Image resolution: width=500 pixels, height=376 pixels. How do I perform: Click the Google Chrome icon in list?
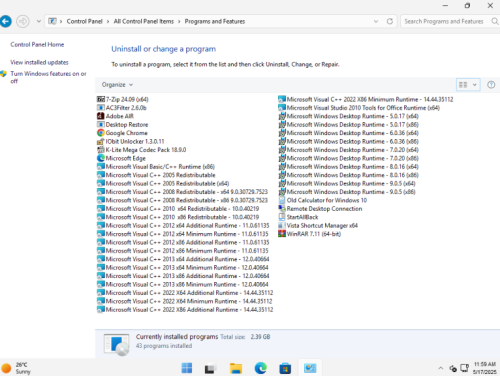click(101, 133)
